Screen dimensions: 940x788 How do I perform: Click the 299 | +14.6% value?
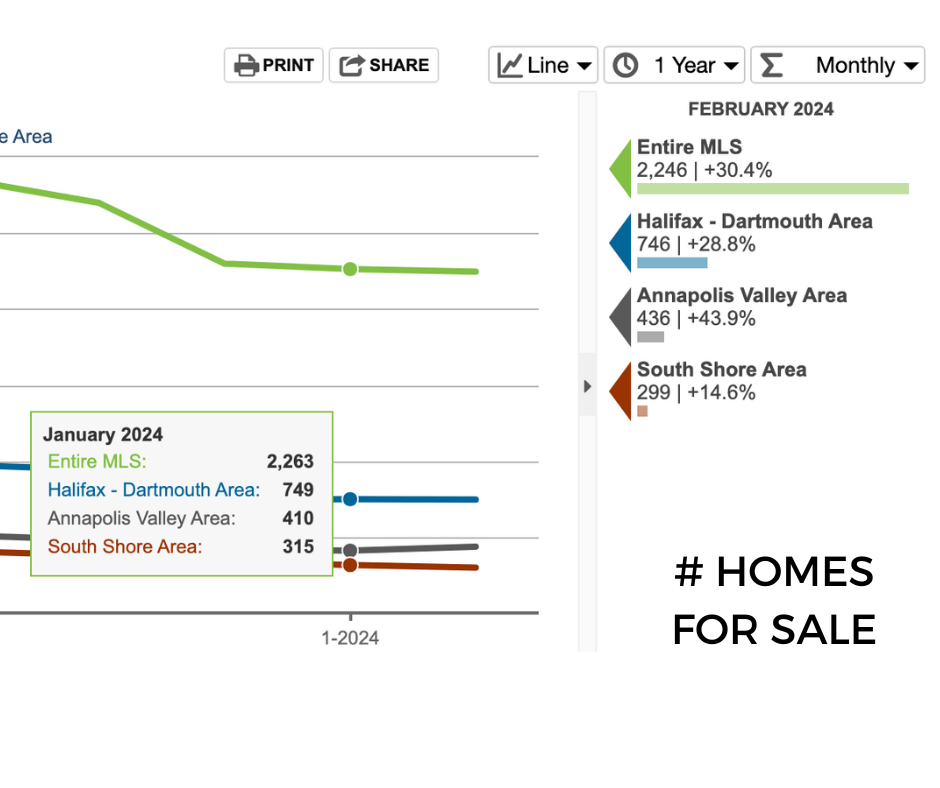(696, 393)
